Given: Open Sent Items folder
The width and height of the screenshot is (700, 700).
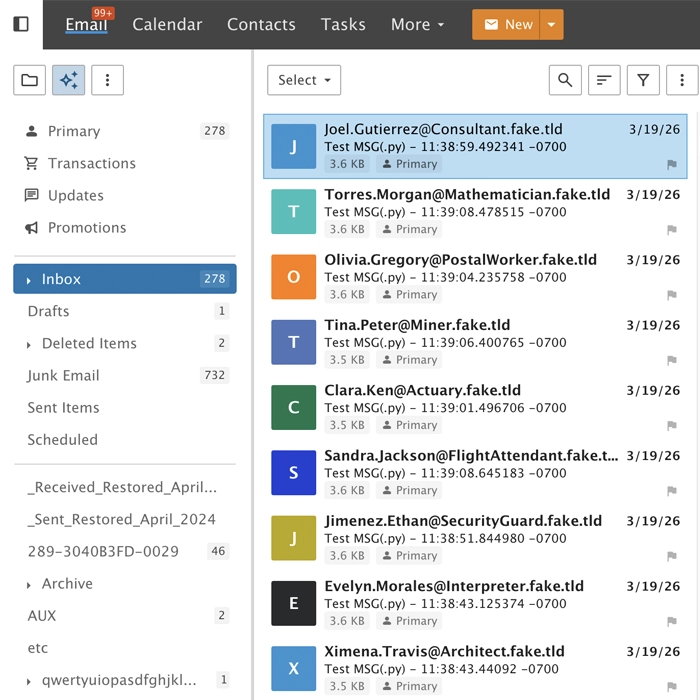Looking at the screenshot, I should coord(125,408).
